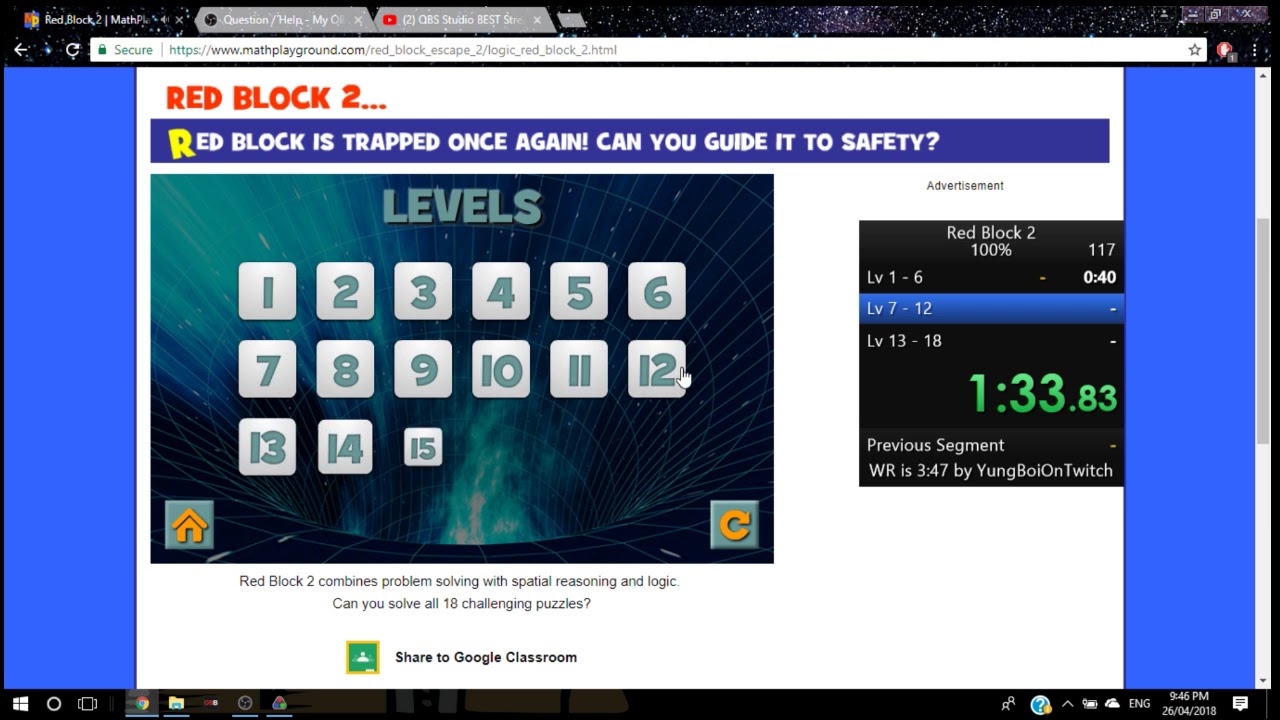Viewport: 1280px width, 720px height.
Task: Switch to Red Block 2 MathPlayground tab
Action: (x=95, y=20)
